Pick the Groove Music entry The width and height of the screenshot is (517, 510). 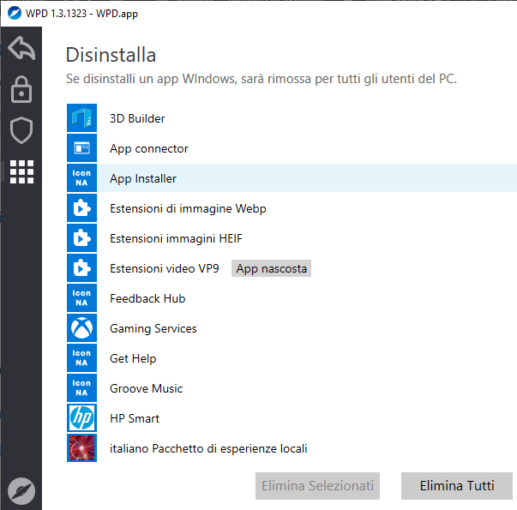pos(146,388)
